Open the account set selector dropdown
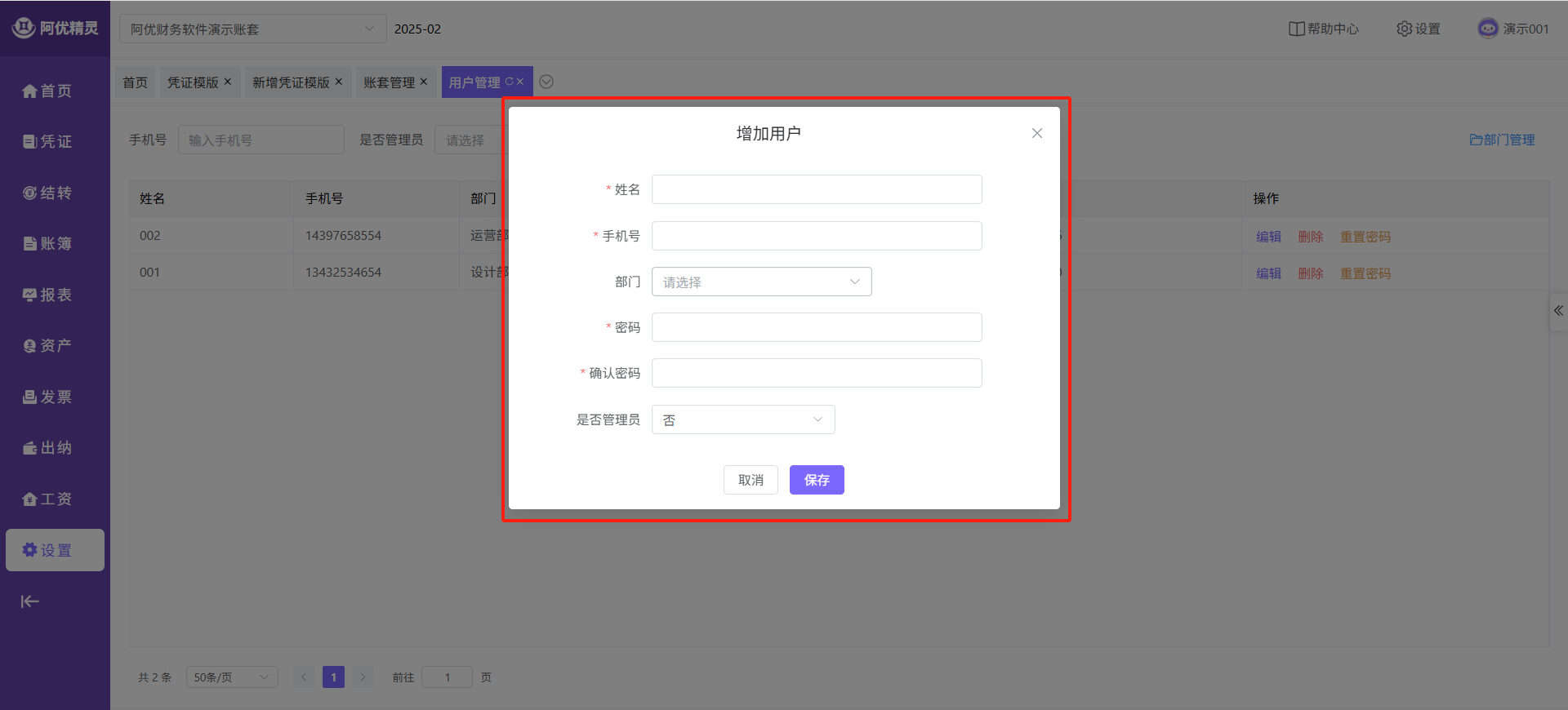Image resolution: width=1568 pixels, height=710 pixels. click(252, 29)
